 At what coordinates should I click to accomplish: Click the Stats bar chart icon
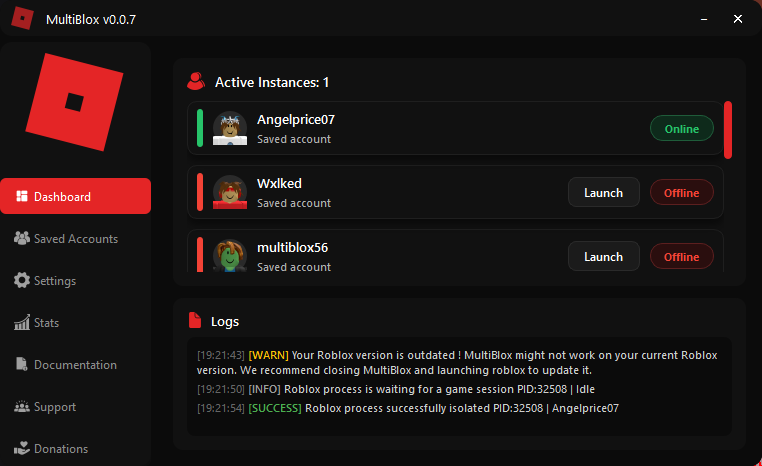22,322
